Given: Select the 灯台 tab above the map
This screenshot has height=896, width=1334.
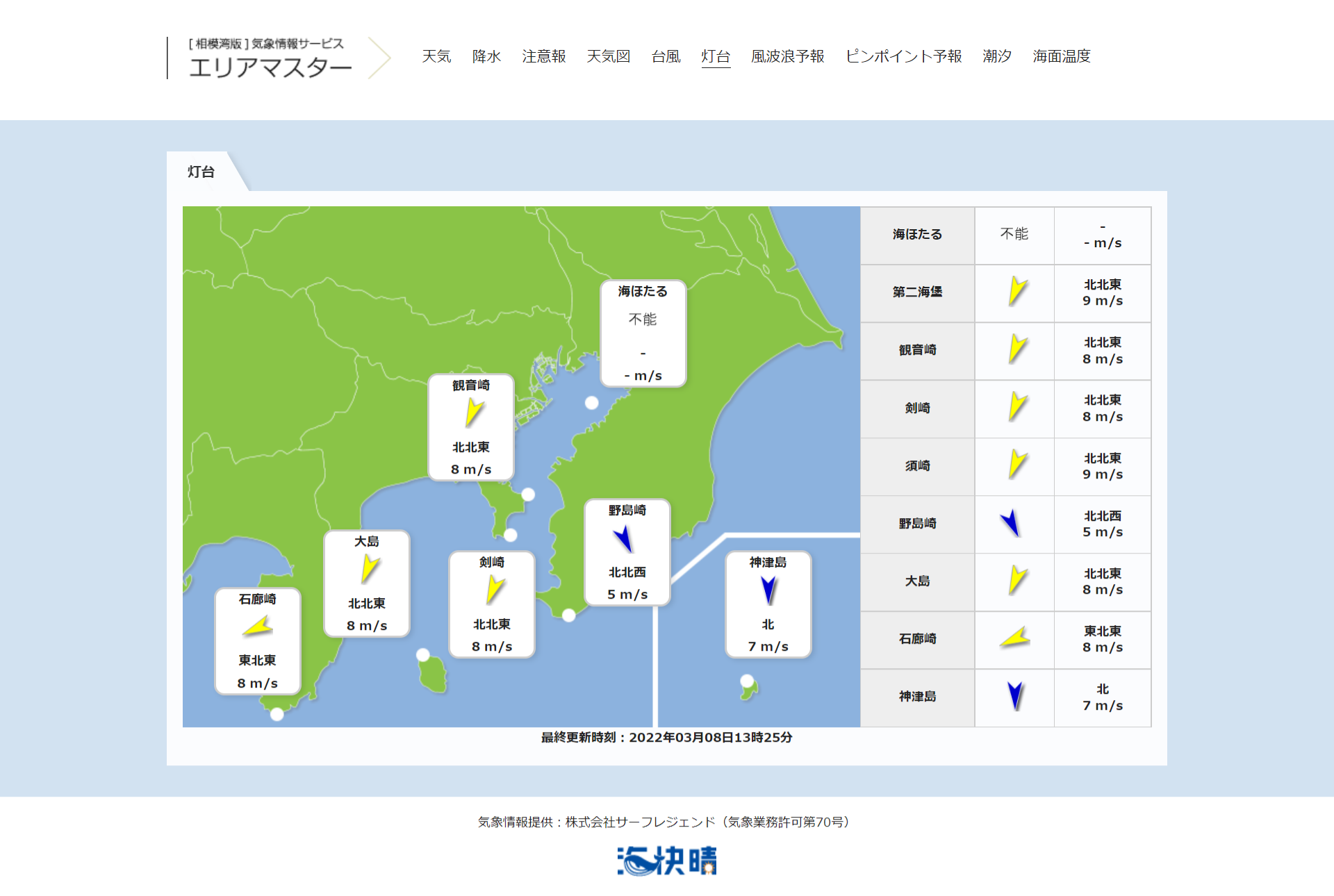Looking at the screenshot, I should (x=201, y=172).
